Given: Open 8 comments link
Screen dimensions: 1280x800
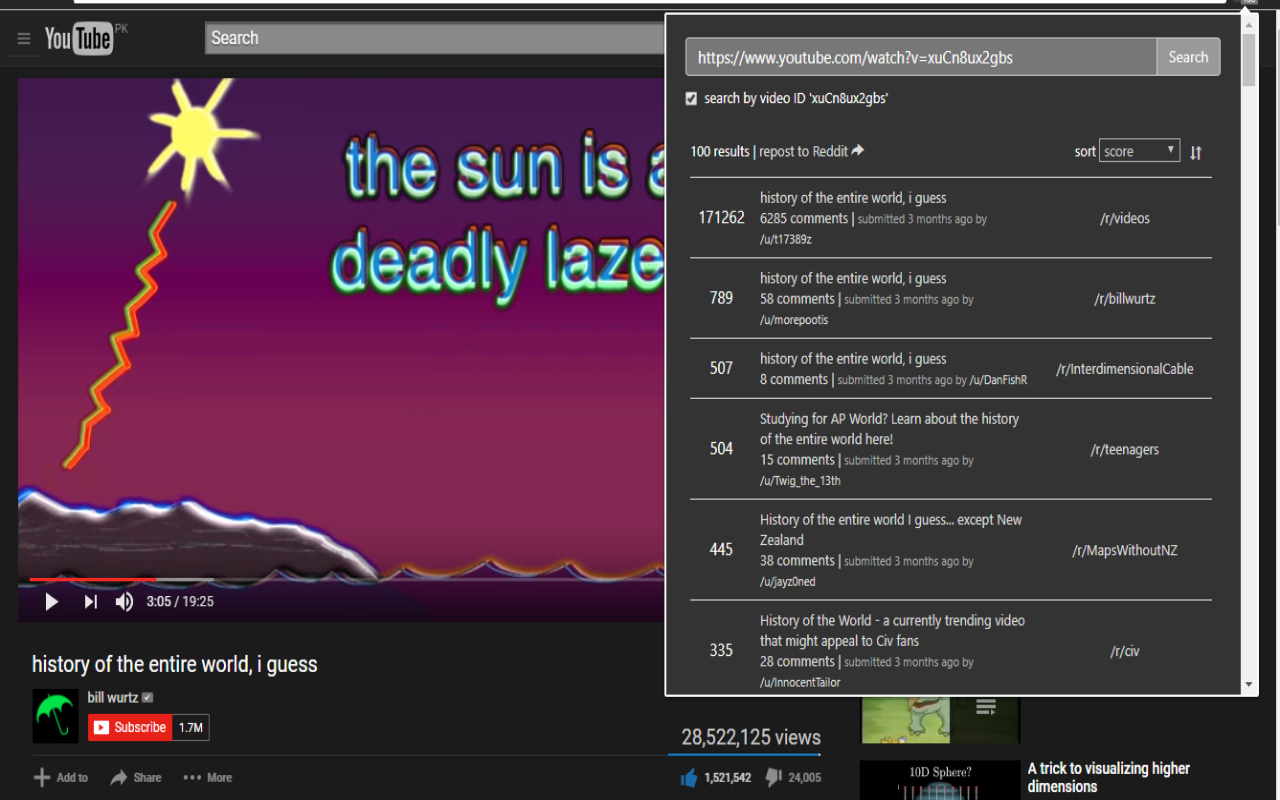Looking at the screenshot, I should (794, 379).
